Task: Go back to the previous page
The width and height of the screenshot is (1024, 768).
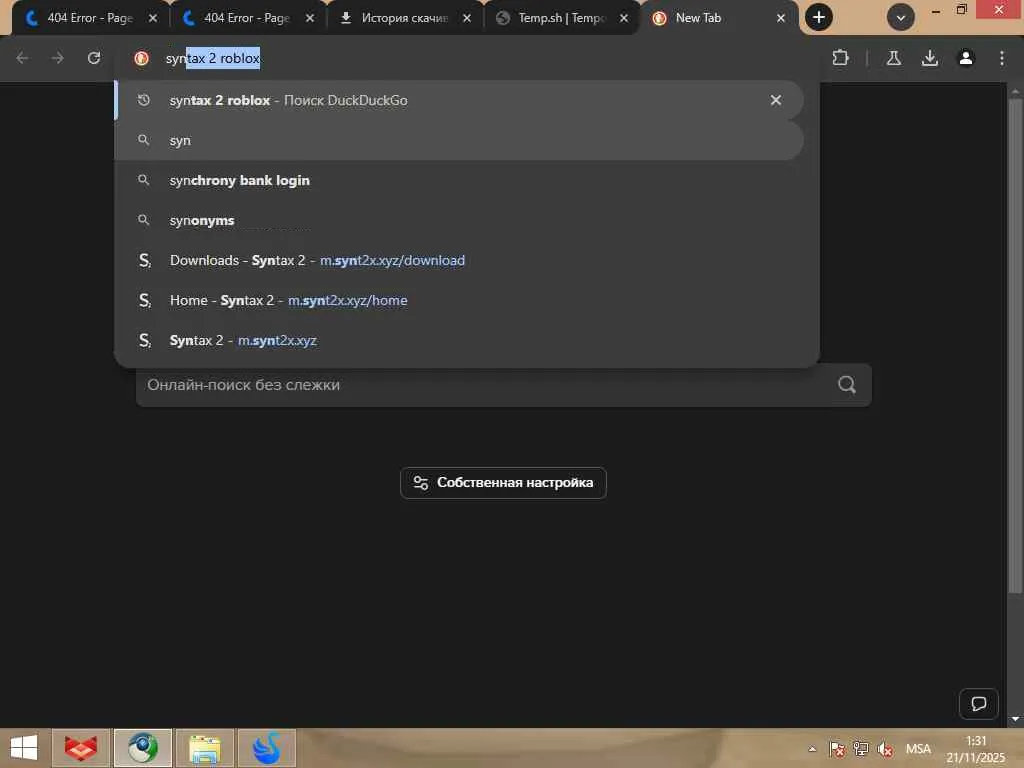Action: [x=22, y=58]
